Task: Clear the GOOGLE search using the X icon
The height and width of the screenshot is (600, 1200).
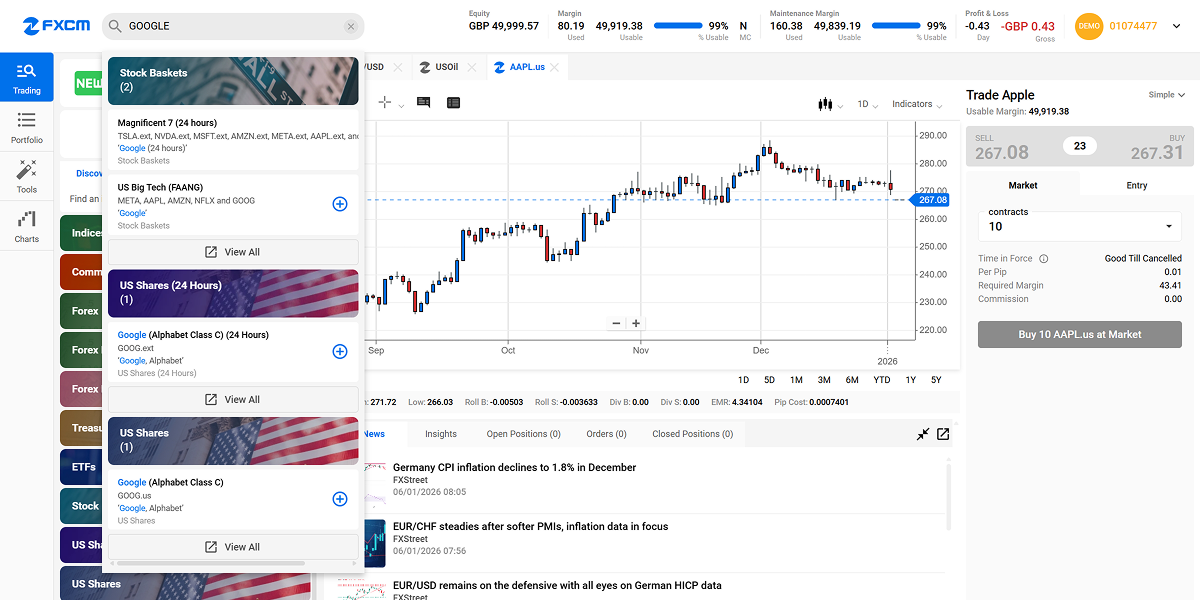Action: pyautogui.click(x=350, y=26)
